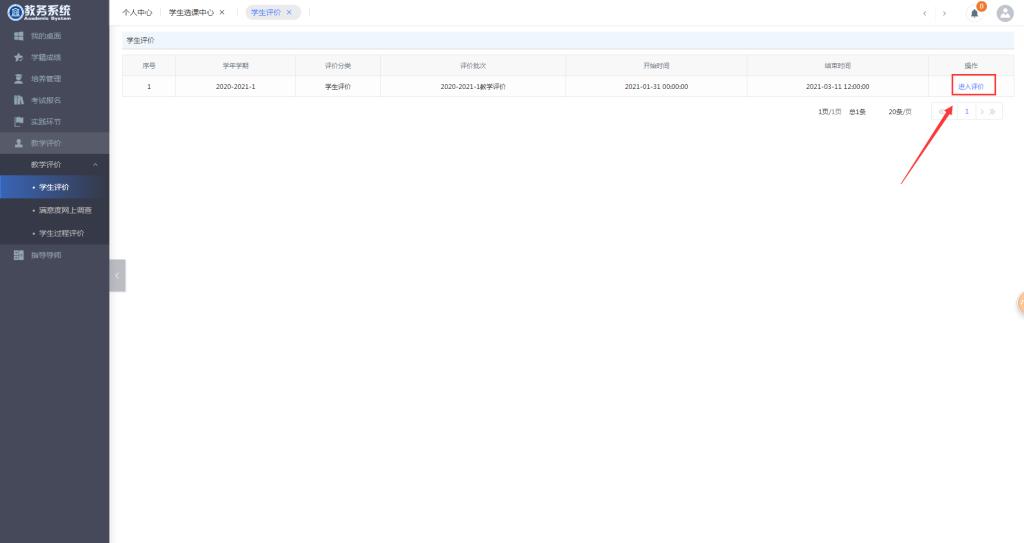
Task: Click the 指导导师 icon in sidebar
Action: point(18,255)
